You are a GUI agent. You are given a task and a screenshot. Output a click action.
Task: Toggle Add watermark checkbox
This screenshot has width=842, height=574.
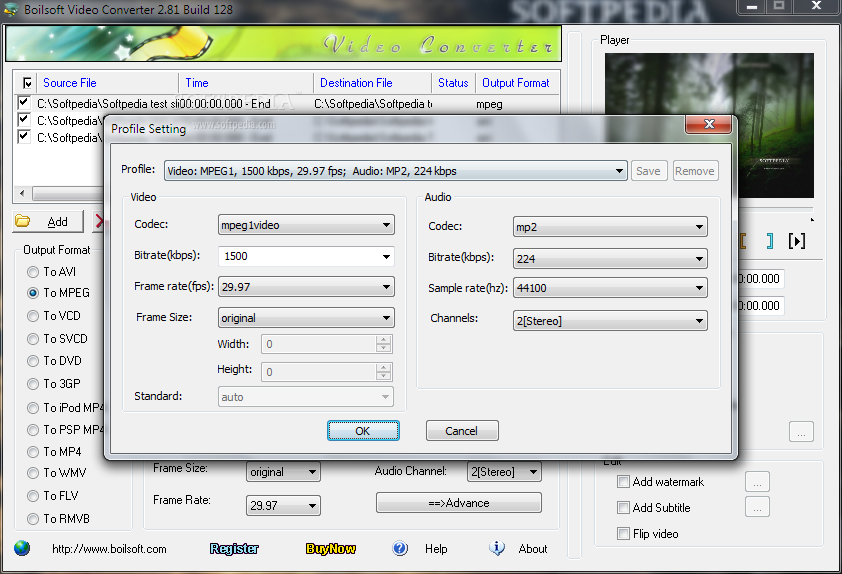[x=623, y=481]
